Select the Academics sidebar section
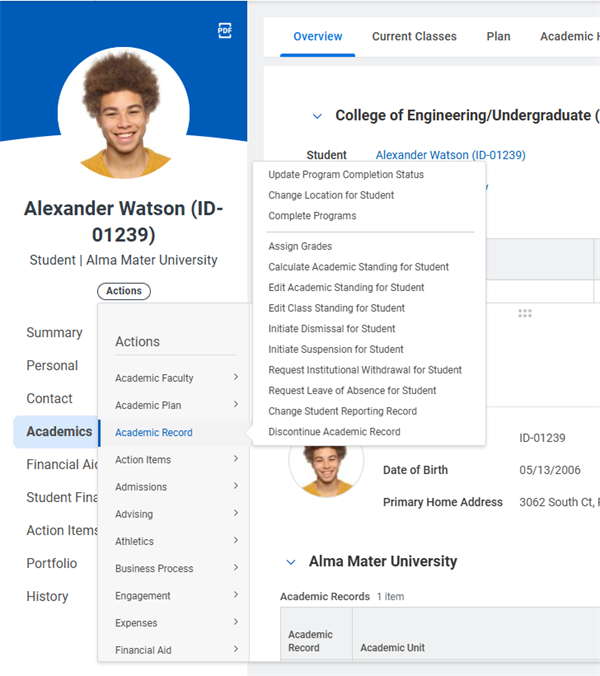Viewport: 600px width, 676px height. 56,432
